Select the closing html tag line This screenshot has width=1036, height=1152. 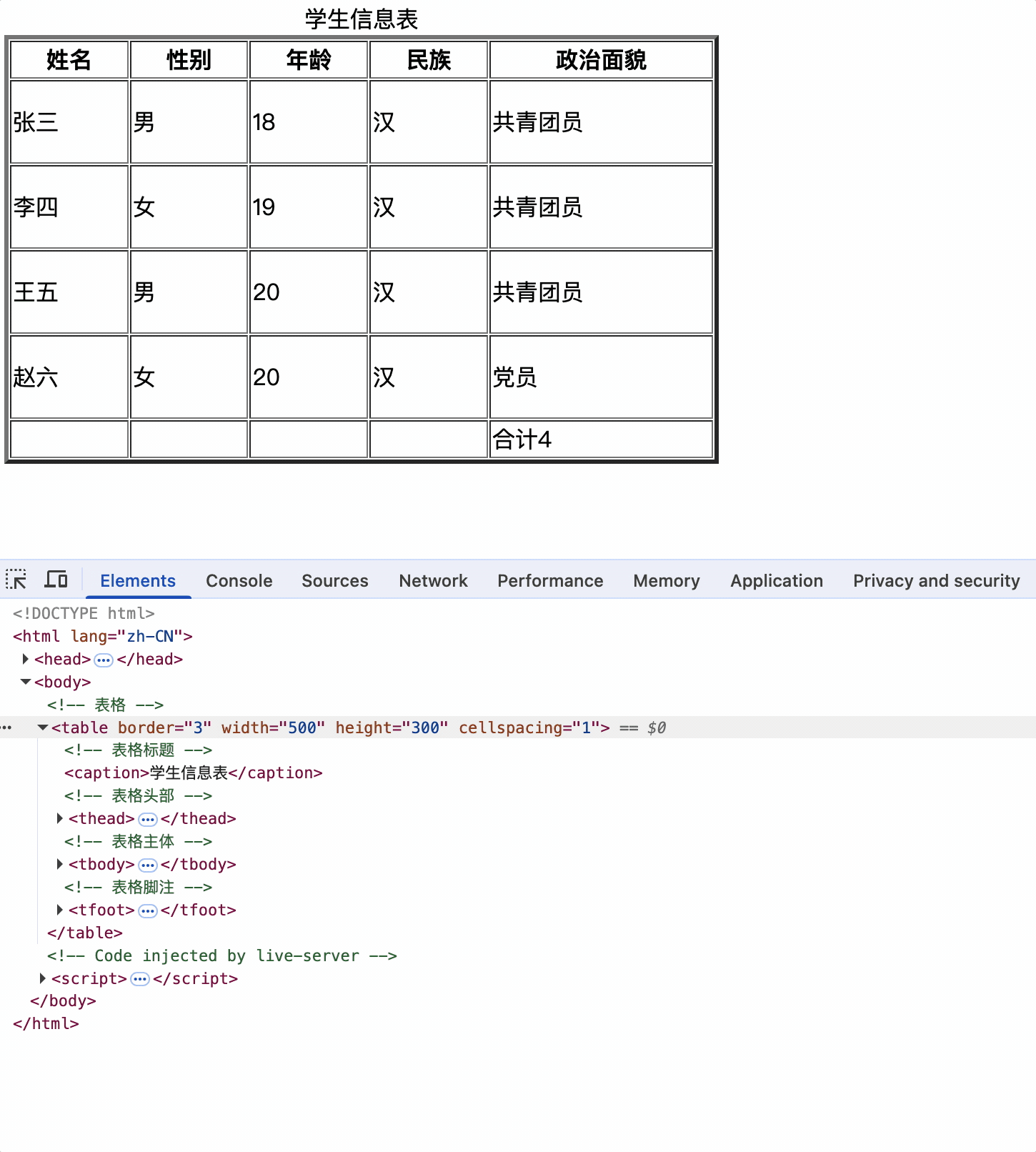tap(46, 1024)
